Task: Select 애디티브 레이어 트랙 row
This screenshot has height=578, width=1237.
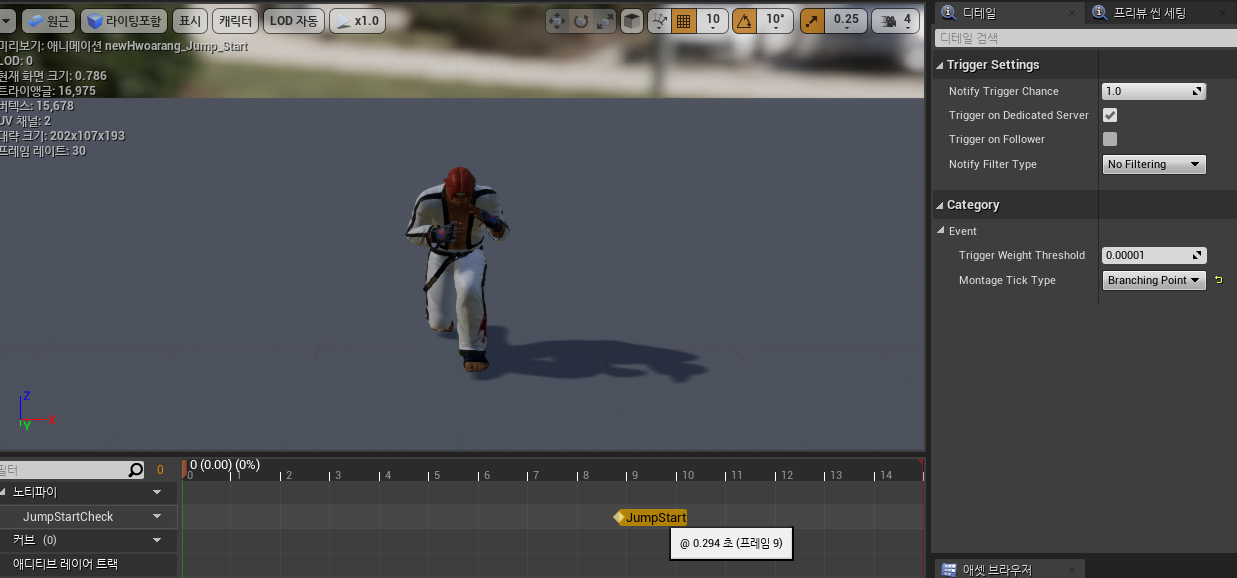Action: point(89,564)
